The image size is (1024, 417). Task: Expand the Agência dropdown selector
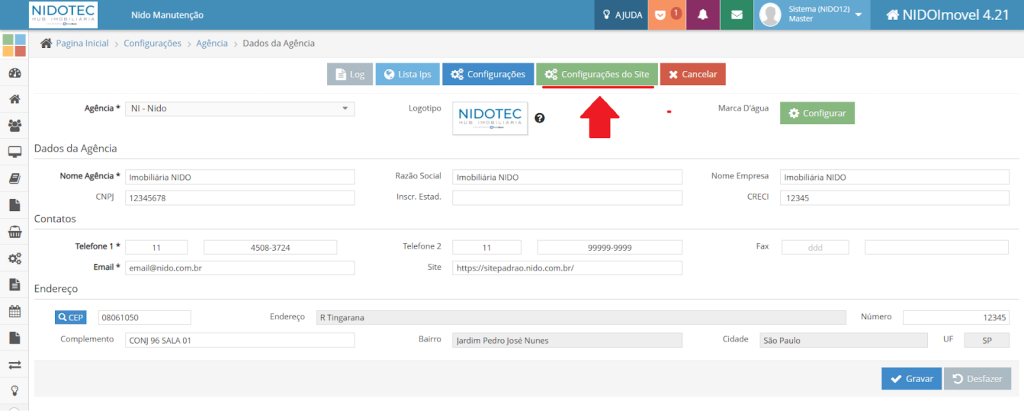[x=240, y=108]
